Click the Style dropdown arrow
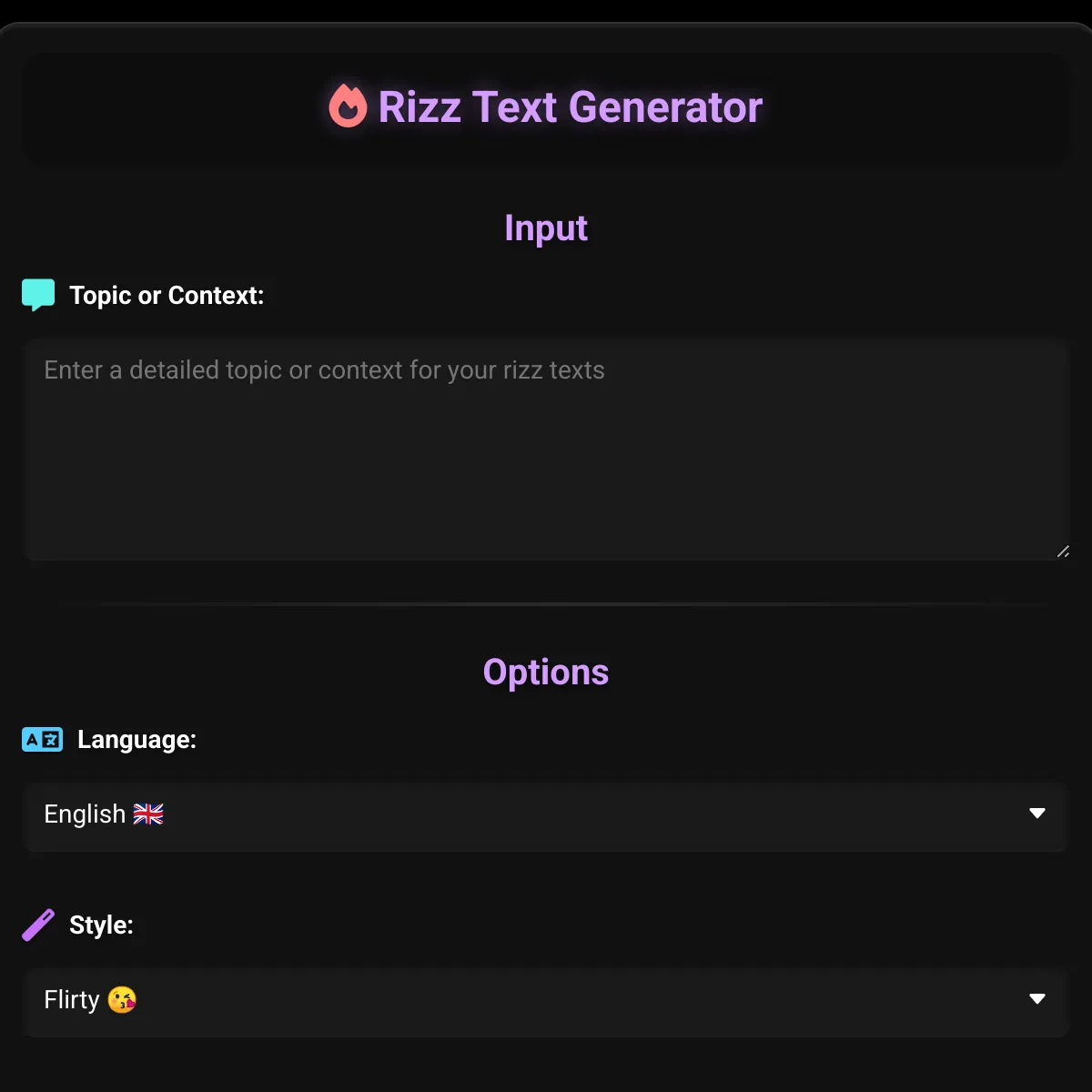The image size is (1092, 1092). pos(1036,998)
